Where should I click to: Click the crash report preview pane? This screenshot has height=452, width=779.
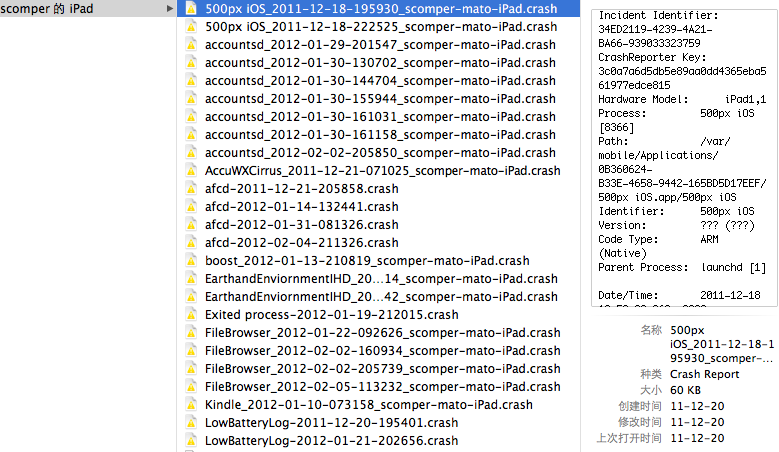tap(684, 157)
